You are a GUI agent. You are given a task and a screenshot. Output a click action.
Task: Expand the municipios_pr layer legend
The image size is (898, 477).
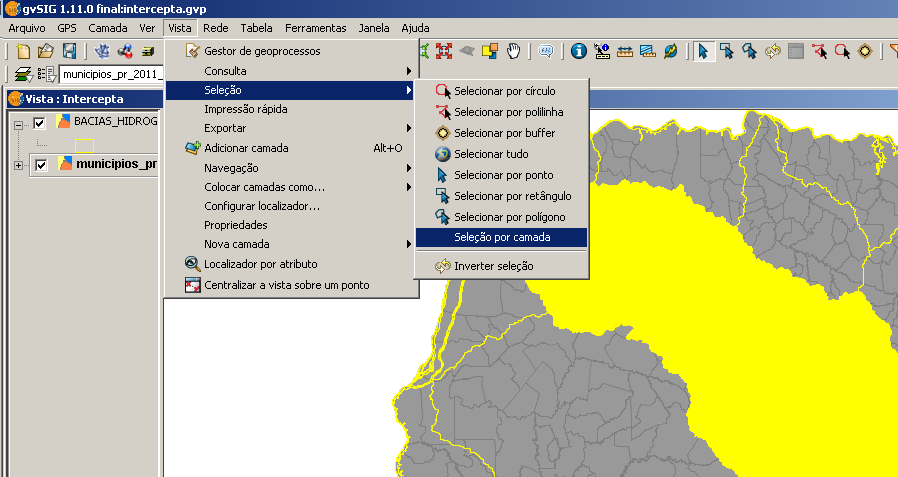point(19,165)
